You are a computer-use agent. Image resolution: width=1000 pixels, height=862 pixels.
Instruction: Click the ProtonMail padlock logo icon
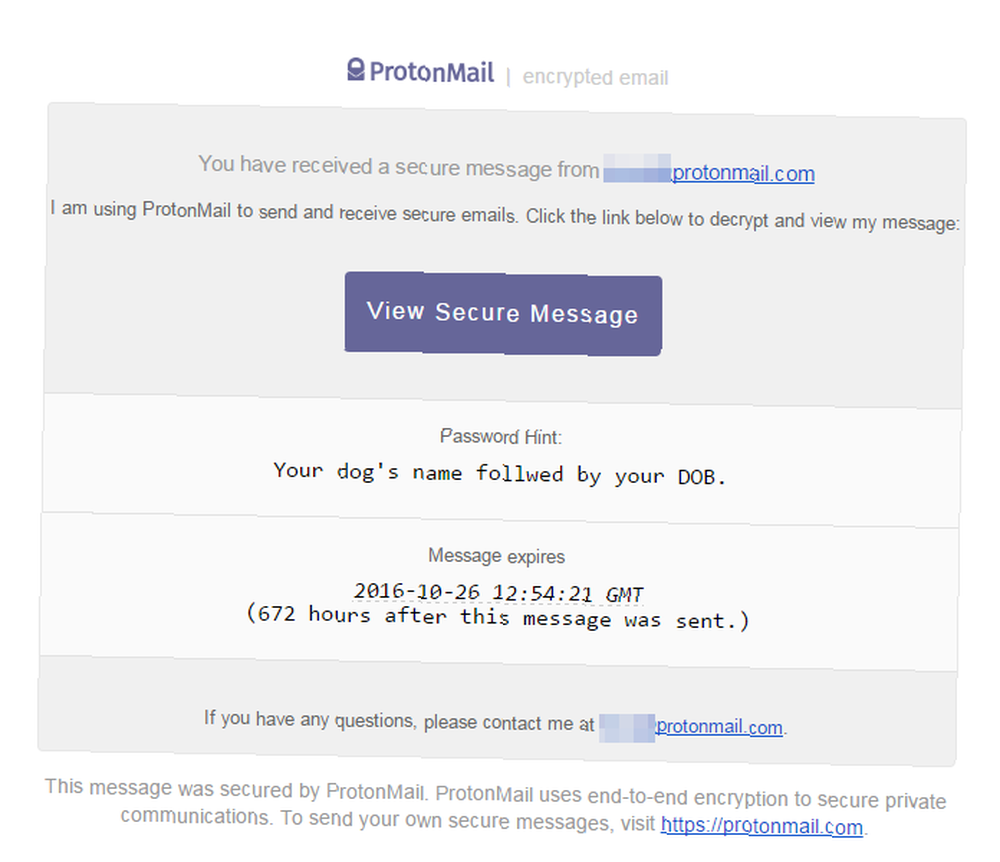coord(356,69)
